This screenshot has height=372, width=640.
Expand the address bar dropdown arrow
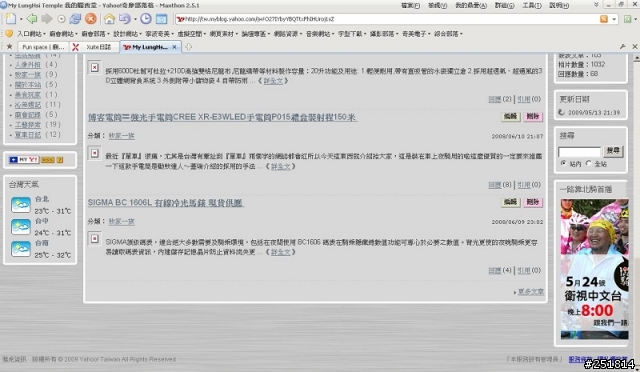(x=614, y=19)
